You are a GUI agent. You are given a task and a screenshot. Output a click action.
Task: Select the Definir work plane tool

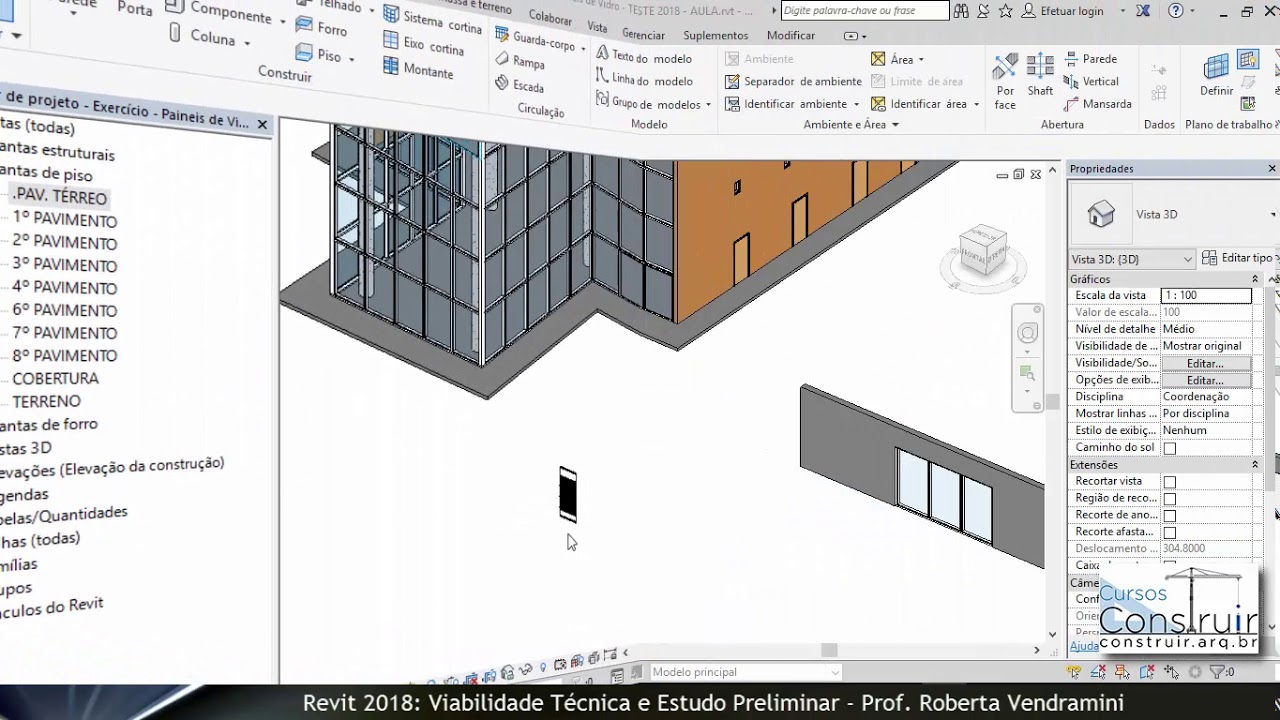1217,76
